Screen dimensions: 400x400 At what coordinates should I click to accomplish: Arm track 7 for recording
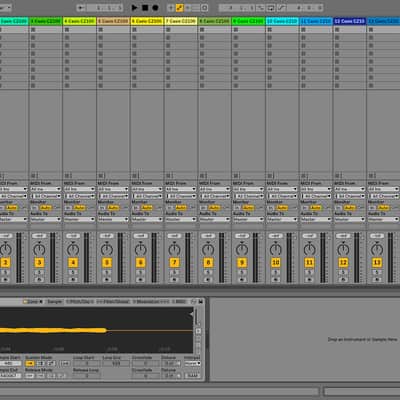tap(174, 280)
